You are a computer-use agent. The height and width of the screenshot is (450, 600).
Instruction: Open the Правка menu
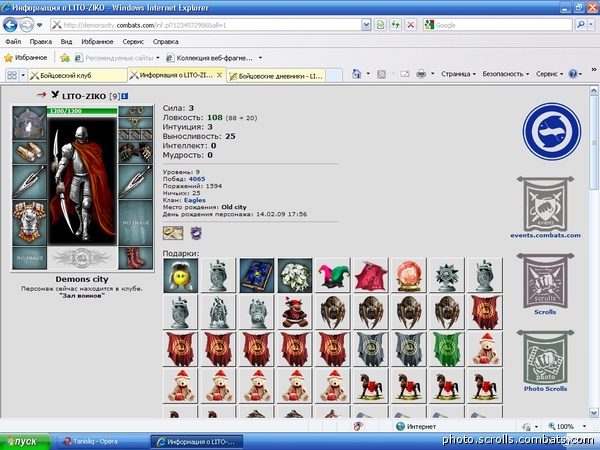tap(41, 41)
